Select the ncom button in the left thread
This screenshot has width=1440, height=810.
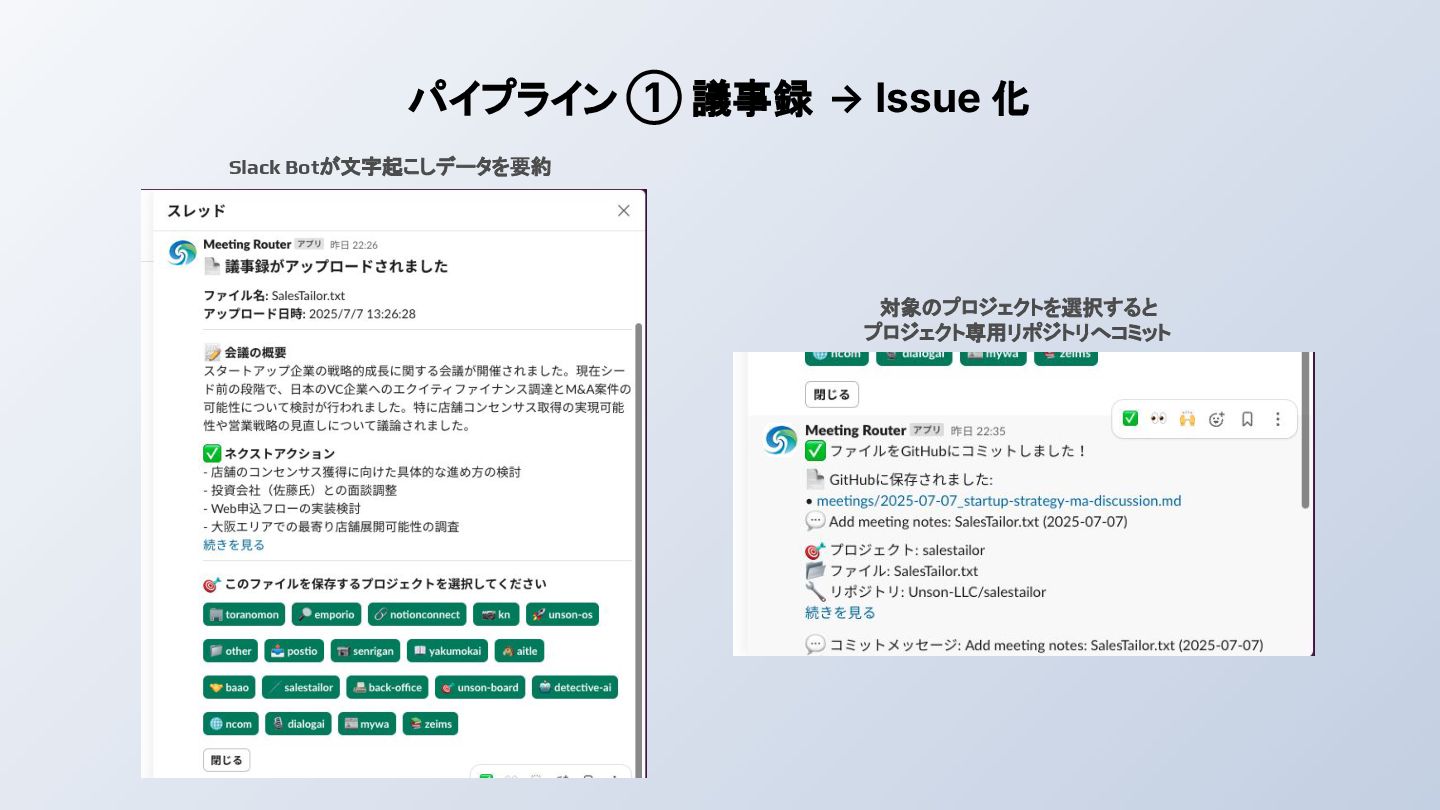click(x=231, y=724)
